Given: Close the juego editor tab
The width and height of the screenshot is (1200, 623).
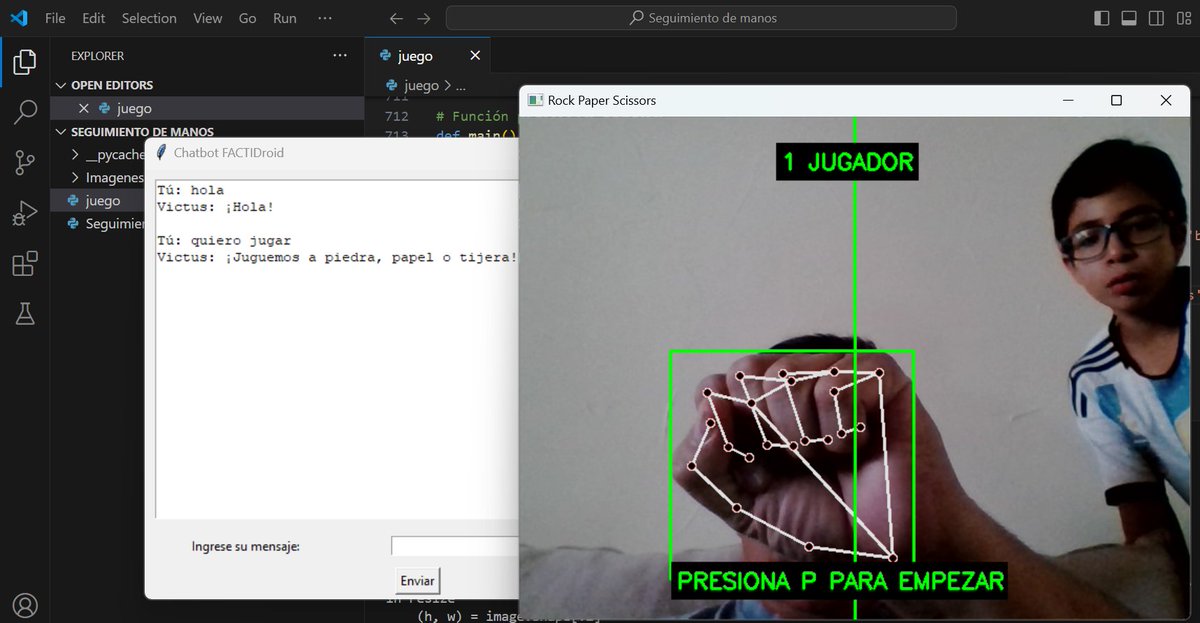Looking at the screenshot, I should (475, 56).
